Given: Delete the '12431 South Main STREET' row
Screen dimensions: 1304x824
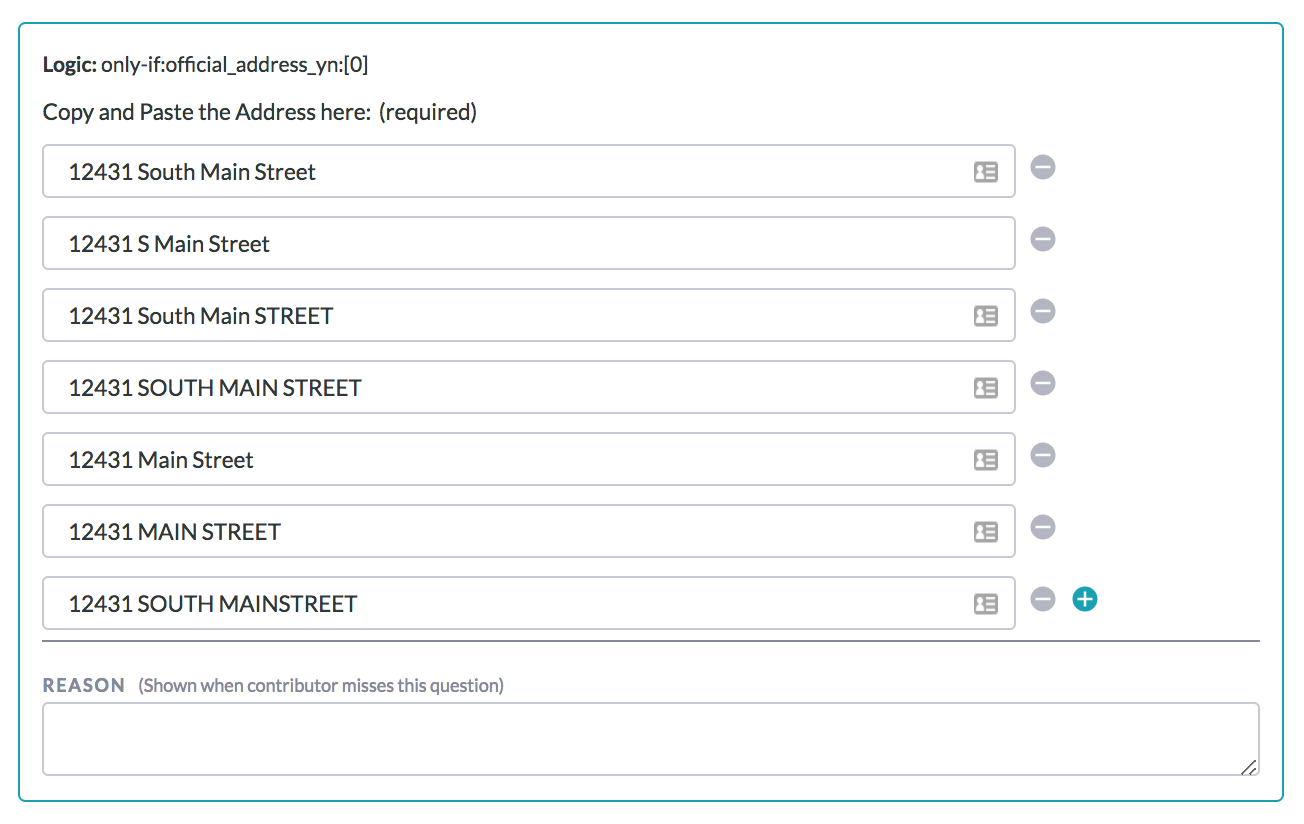Looking at the screenshot, I should click(1043, 312).
